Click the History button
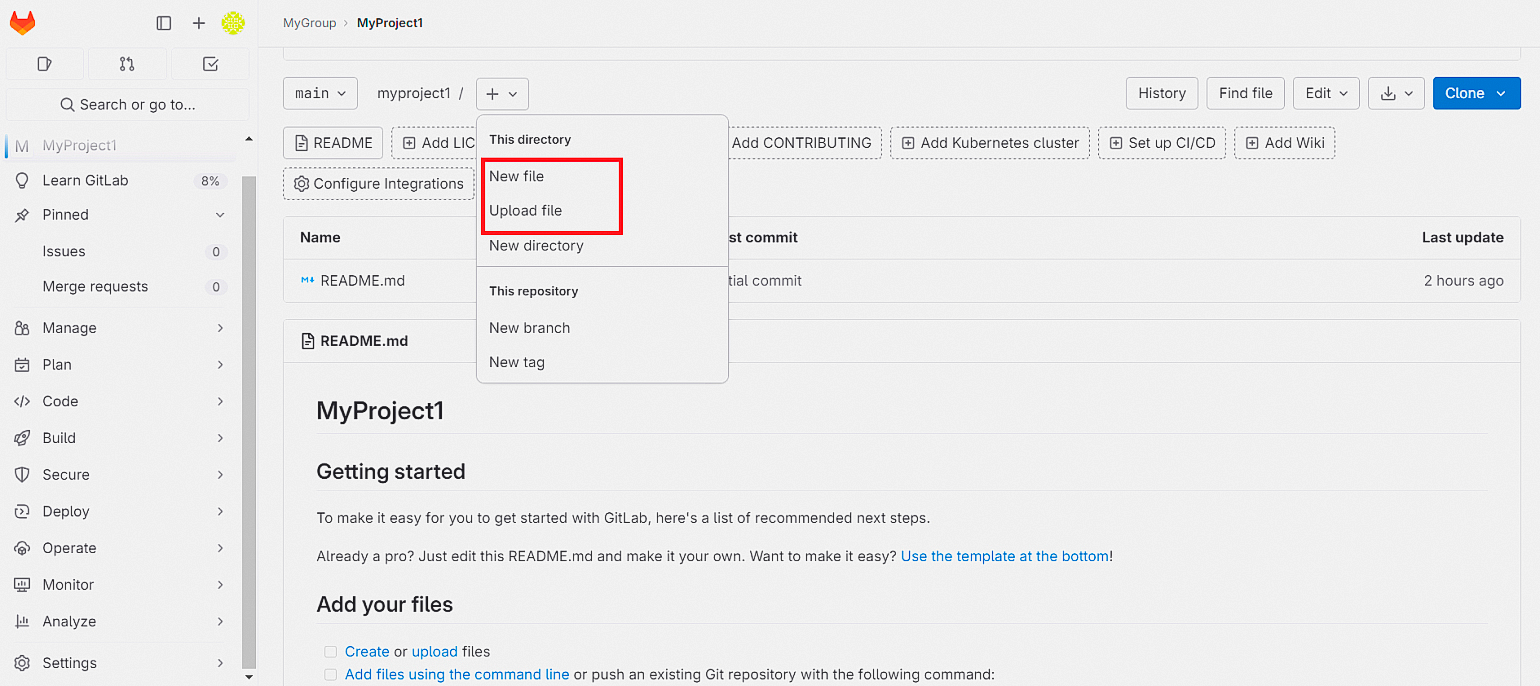This screenshot has height=686, width=1540. coord(1162,94)
